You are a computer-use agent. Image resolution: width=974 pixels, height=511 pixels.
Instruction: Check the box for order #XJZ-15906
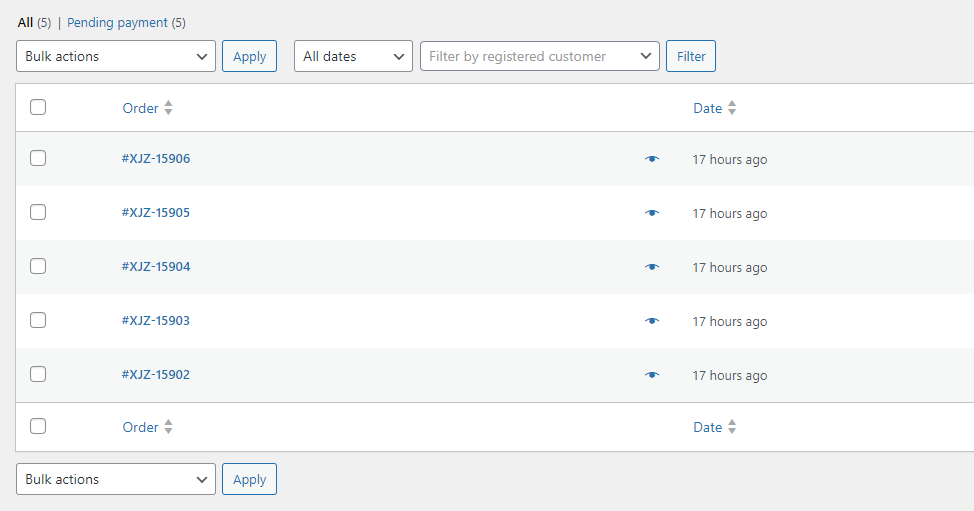(38, 158)
